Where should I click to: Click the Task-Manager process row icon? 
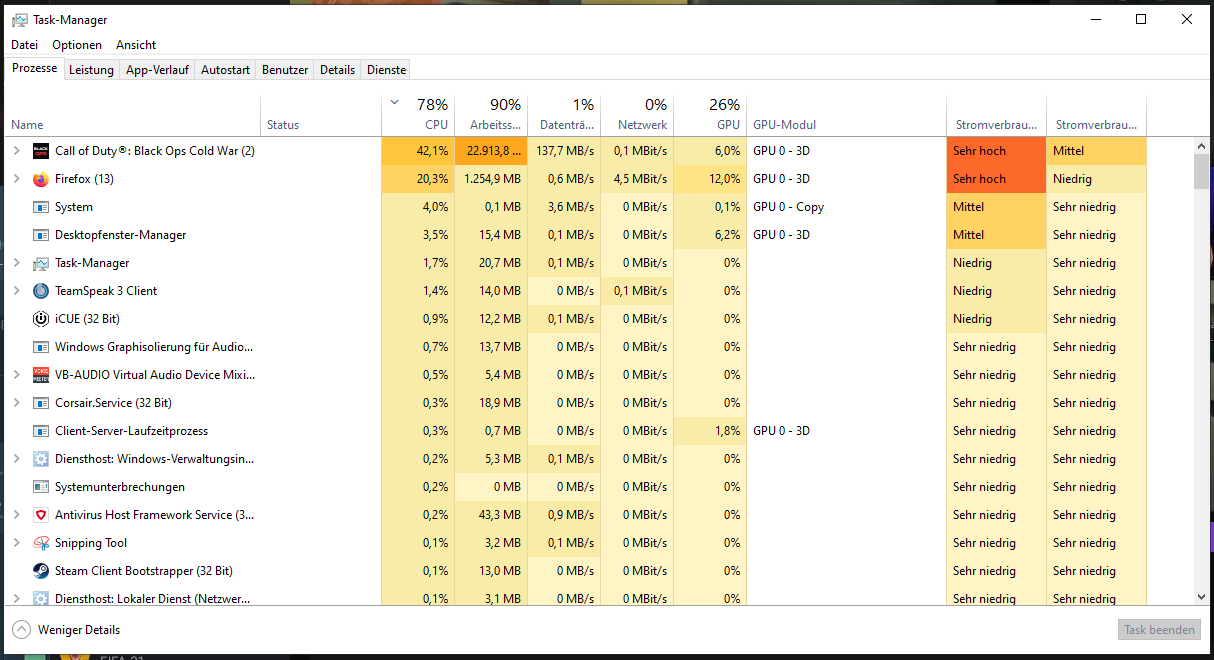pyautogui.click(x=41, y=263)
